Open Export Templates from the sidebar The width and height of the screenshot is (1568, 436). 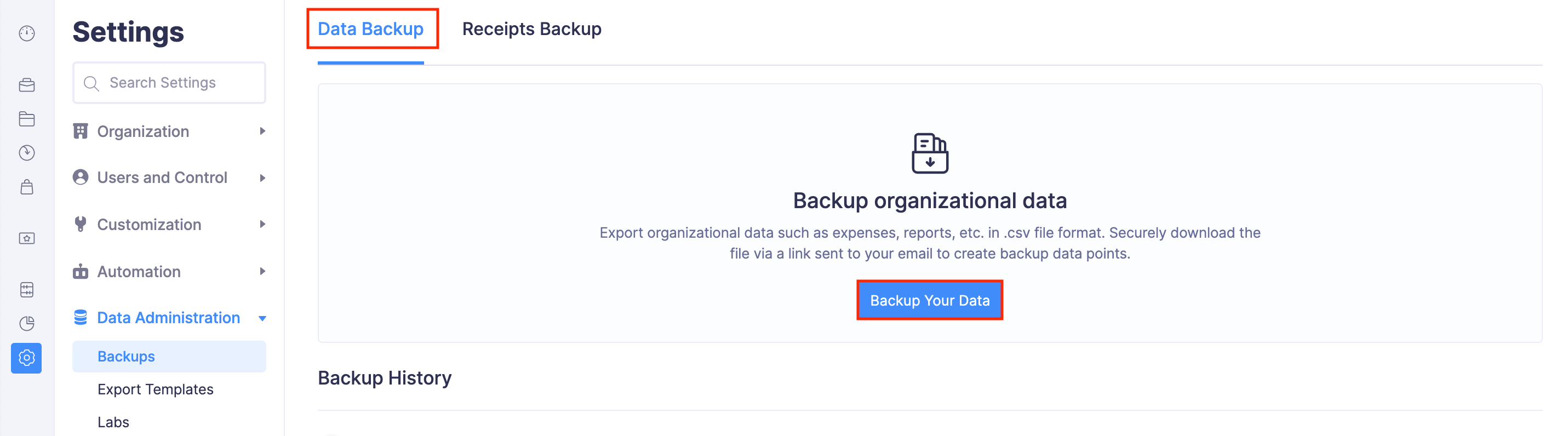[x=155, y=389]
